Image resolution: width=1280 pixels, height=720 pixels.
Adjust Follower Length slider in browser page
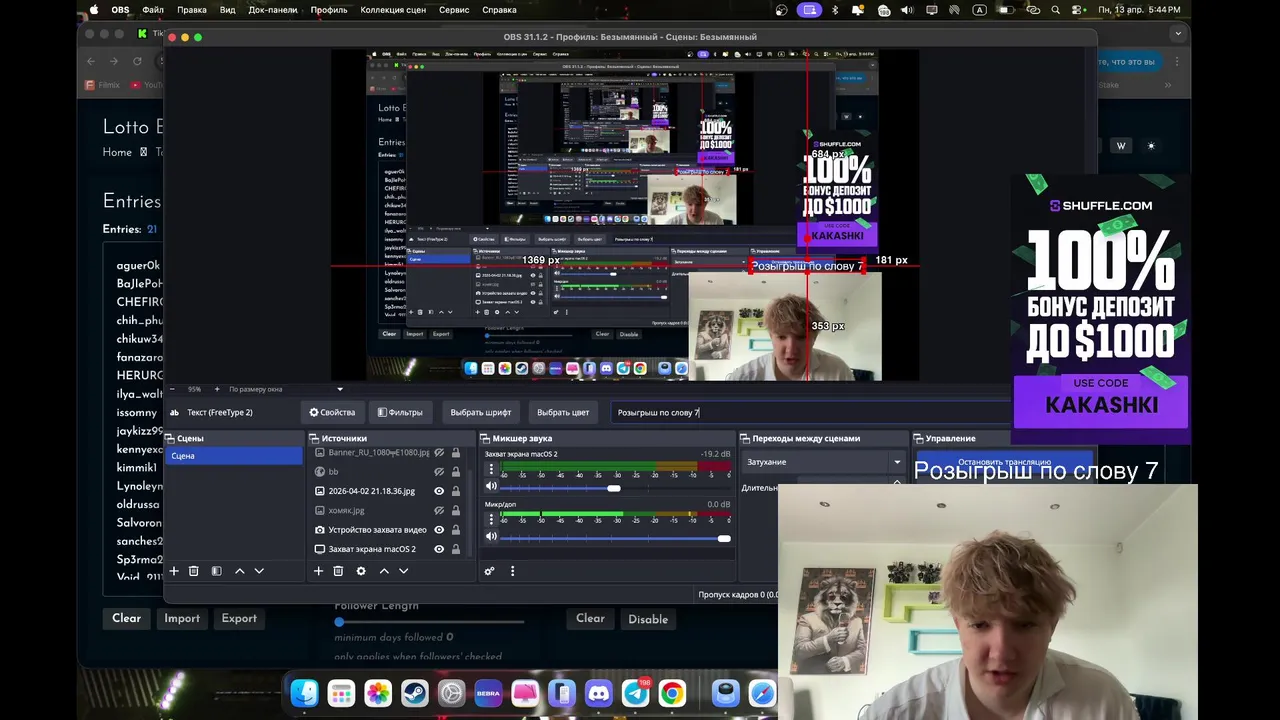coord(339,622)
